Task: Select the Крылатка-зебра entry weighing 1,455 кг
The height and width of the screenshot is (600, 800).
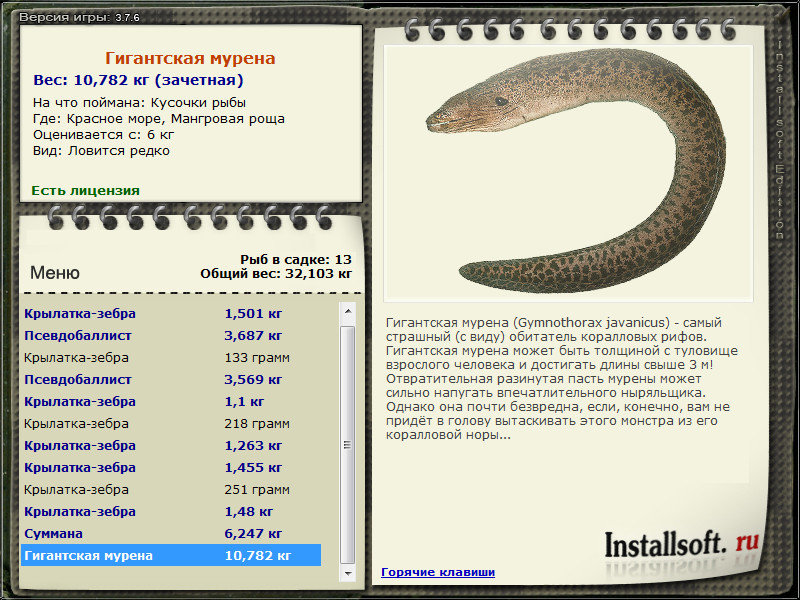Action: click(x=171, y=467)
